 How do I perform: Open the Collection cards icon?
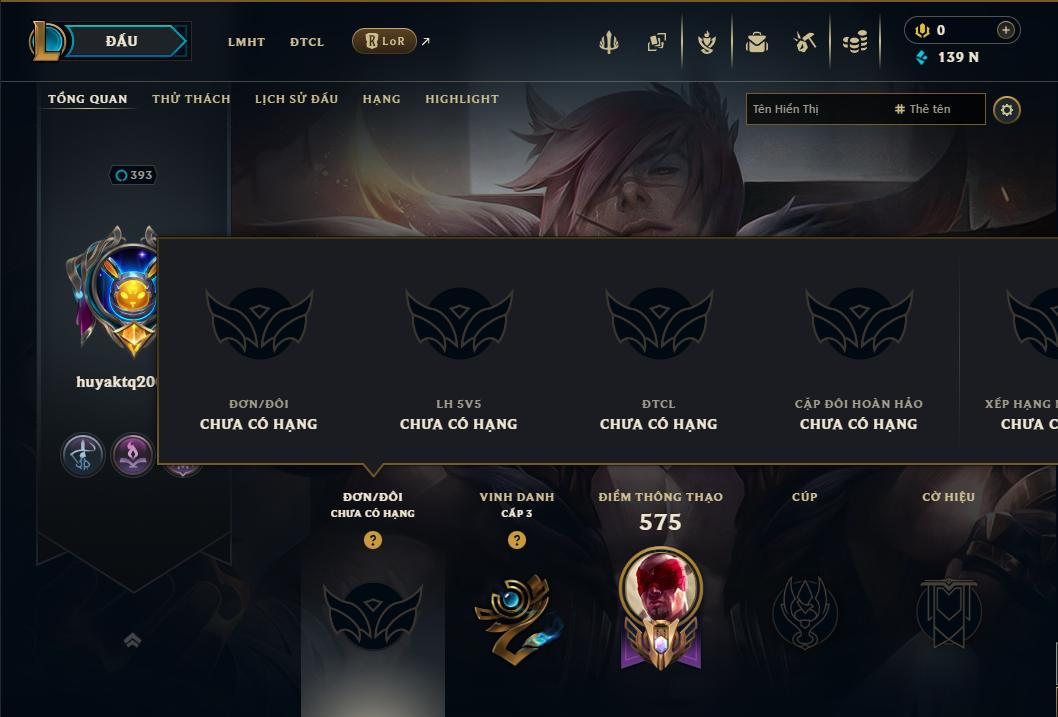(x=657, y=42)
